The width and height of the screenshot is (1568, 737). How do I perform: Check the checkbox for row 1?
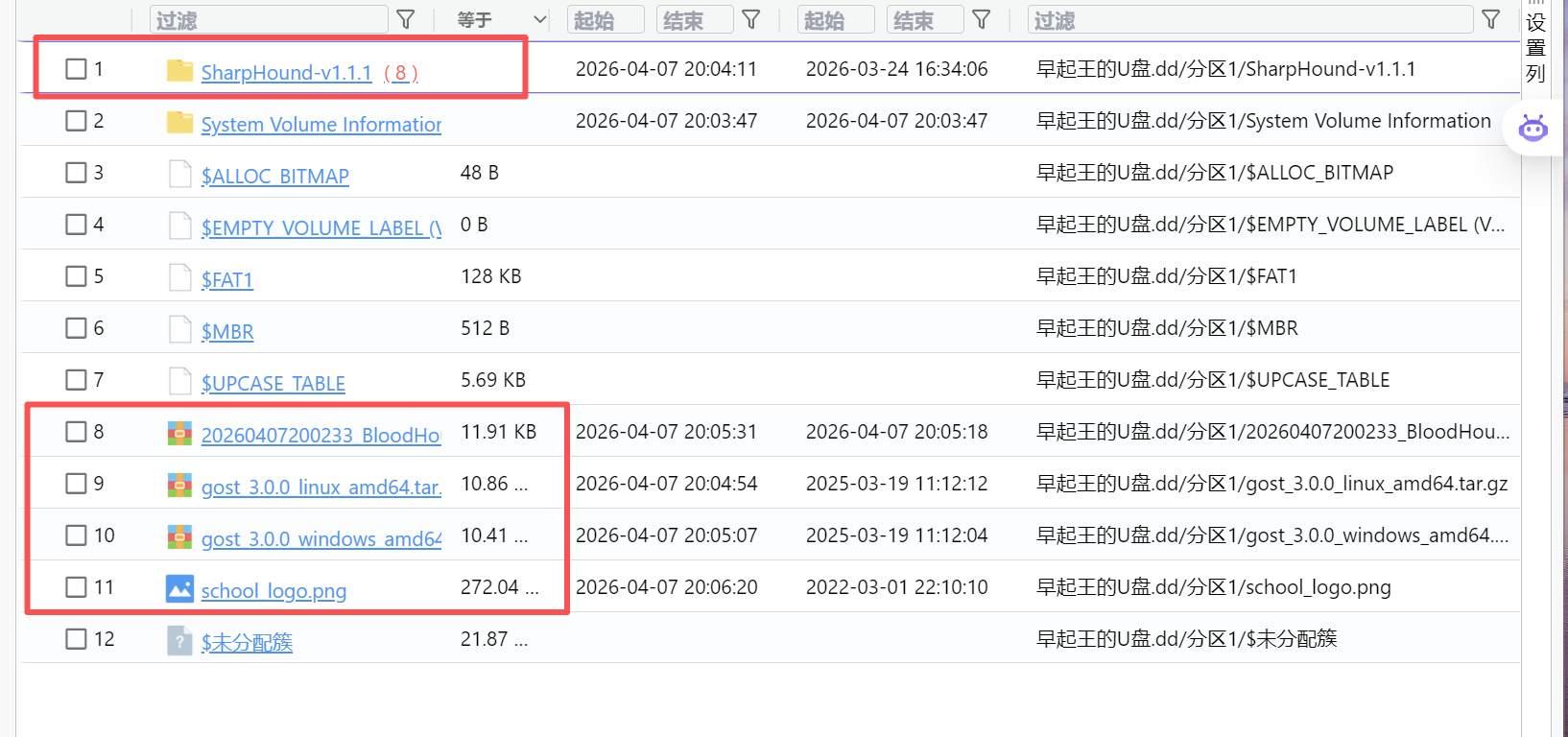76,69
